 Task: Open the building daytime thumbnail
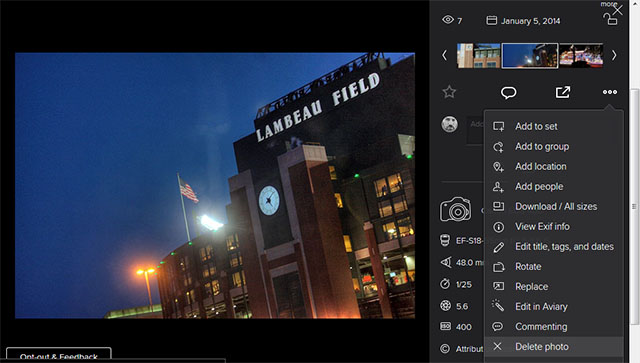478,56
